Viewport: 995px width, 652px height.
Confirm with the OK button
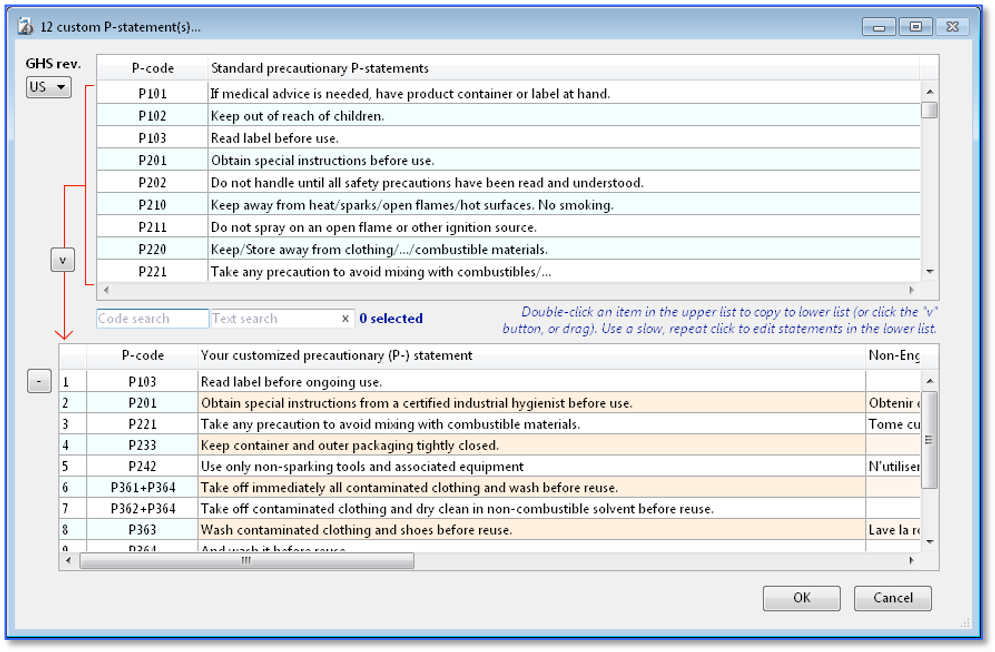(x=801, y=597)
